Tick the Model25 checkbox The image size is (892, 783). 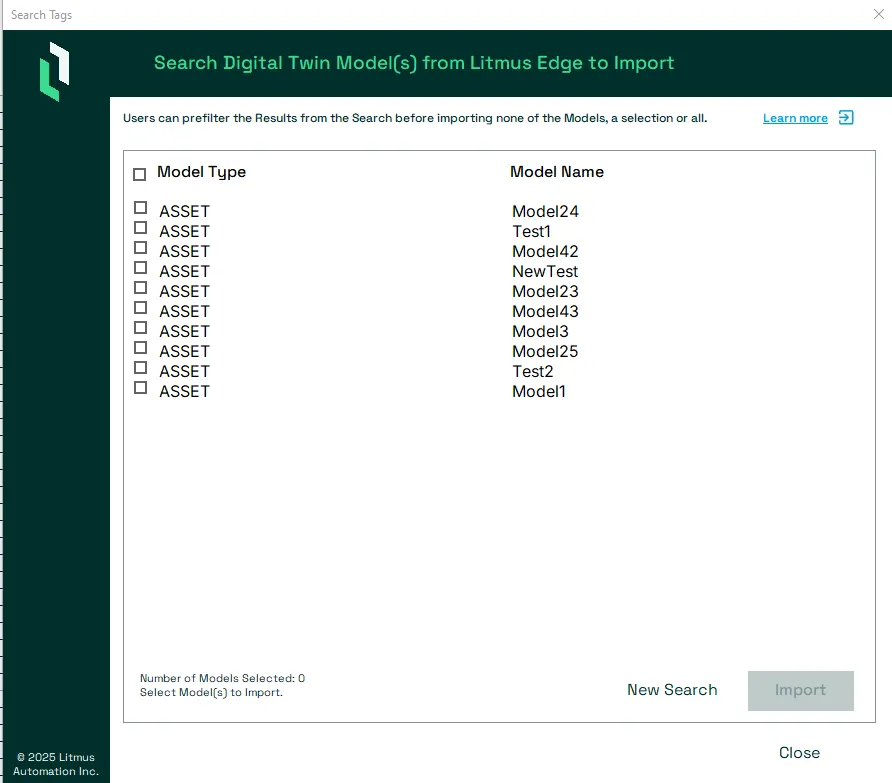click(141, 348)
